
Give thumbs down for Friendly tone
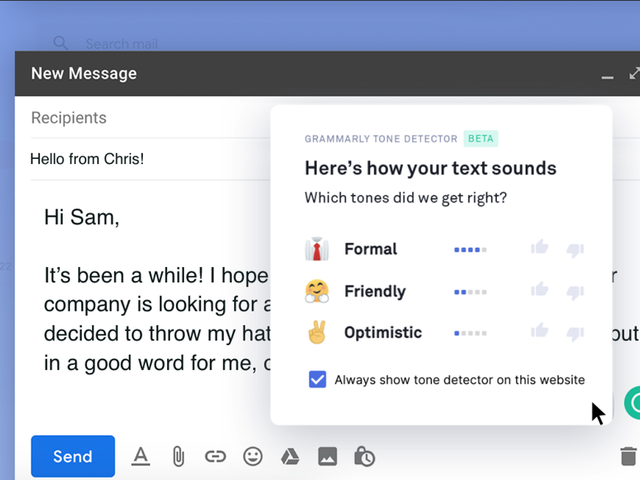(575, 292)
